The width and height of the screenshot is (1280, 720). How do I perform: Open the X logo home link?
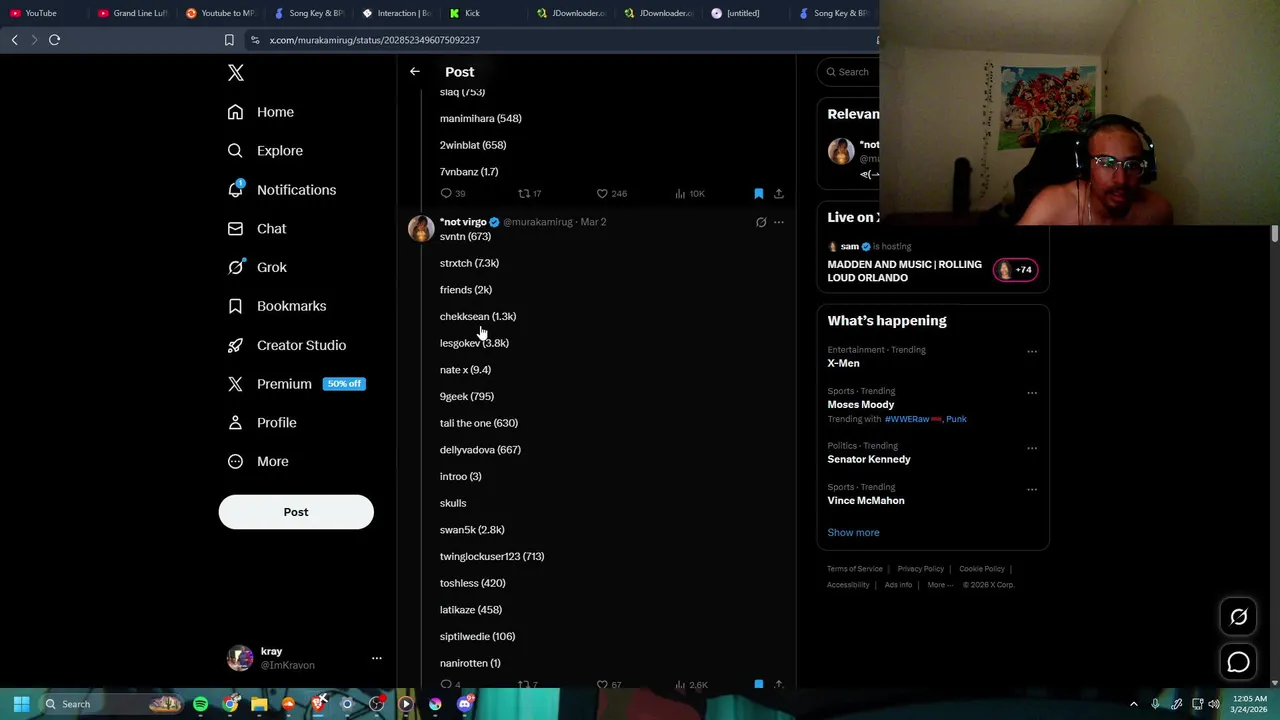tap(236, 73)
